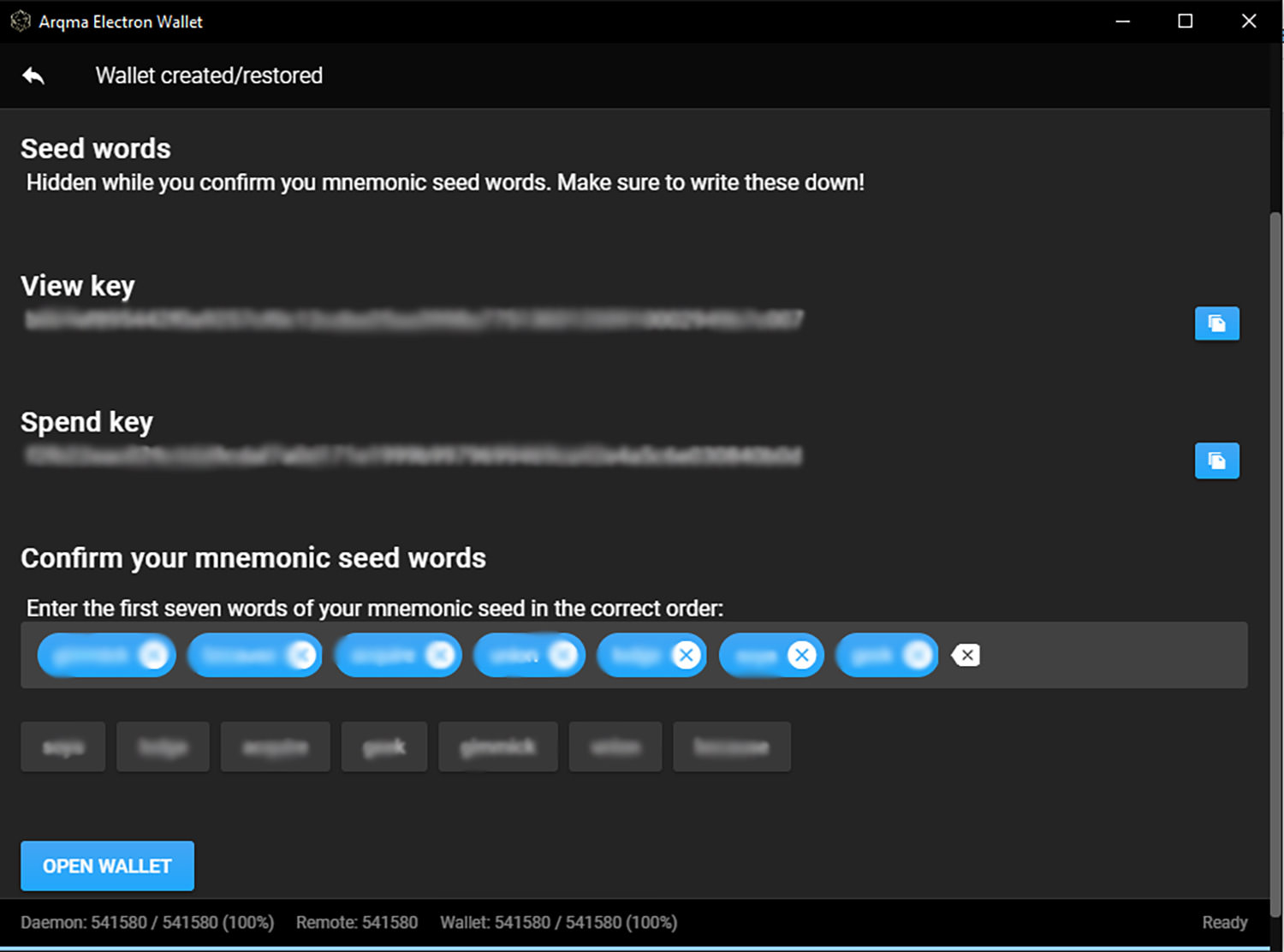Go back using the arrow icon
1284x952 pixels.
pyautogui.click(x=33, y=75)
